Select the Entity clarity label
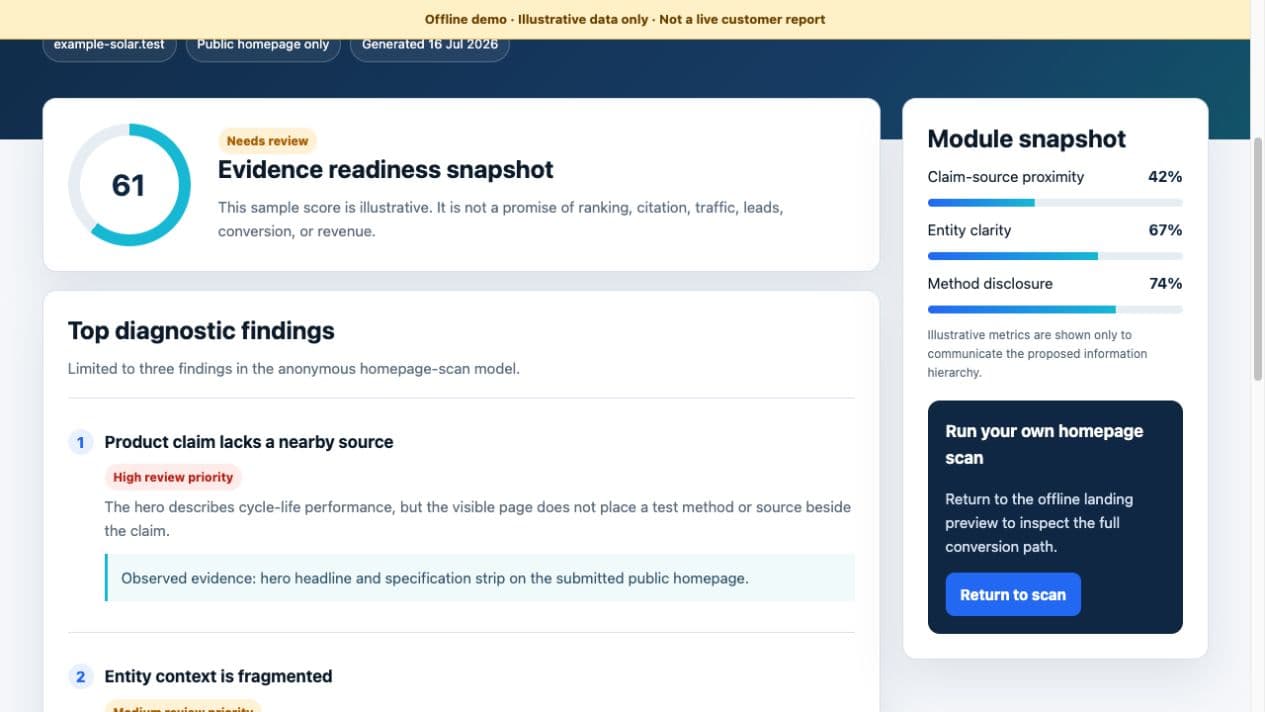 coord(969,230)
